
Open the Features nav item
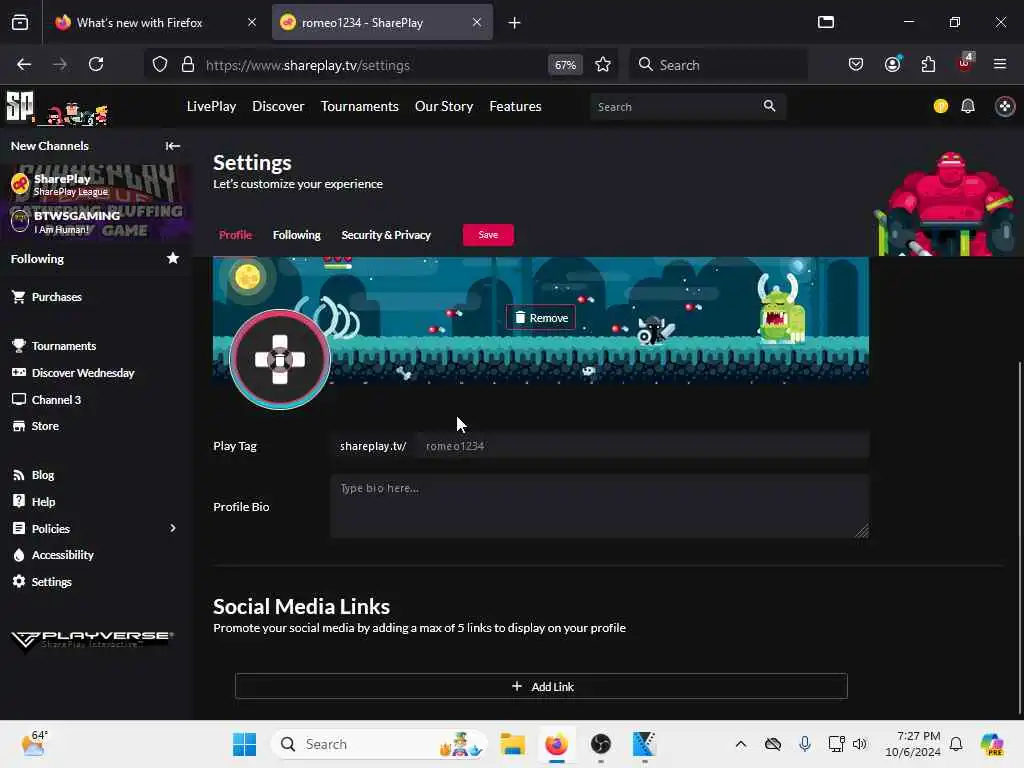pos(515,106)
